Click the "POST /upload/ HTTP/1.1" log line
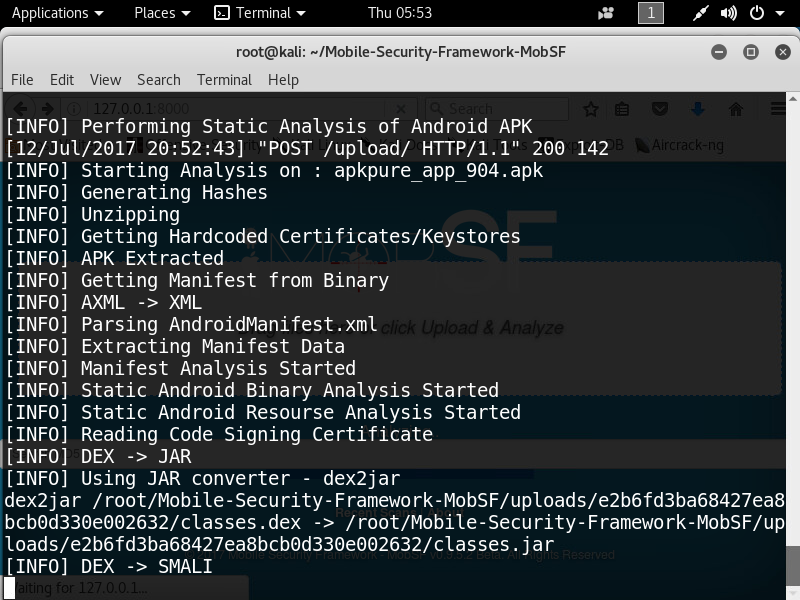The width and height of the screenshot is (800, 600). [307, 148]
